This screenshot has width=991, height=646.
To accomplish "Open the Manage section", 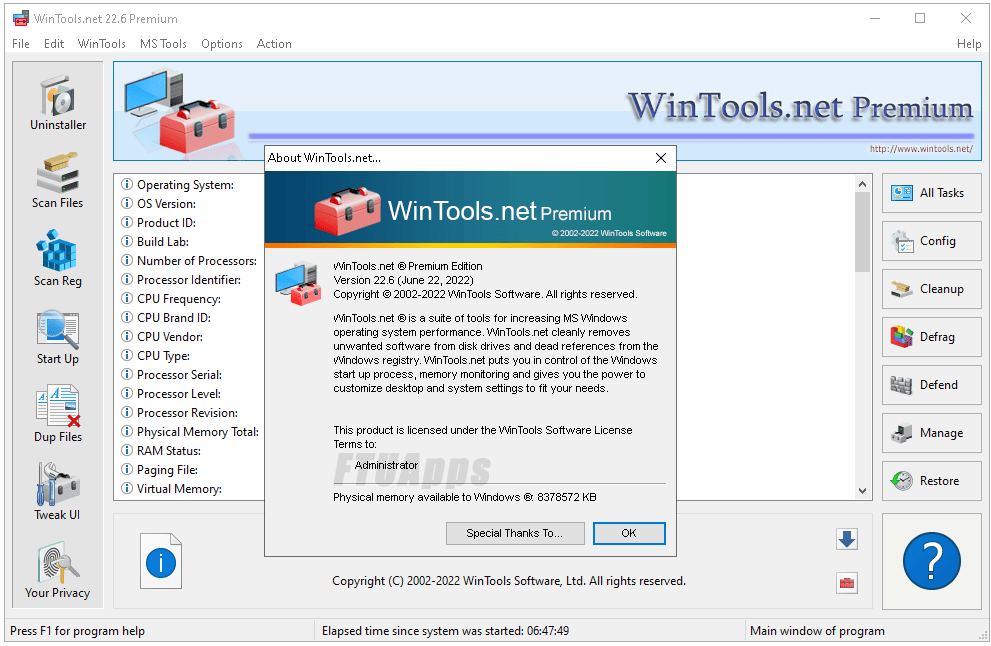I will click(932, 433).
